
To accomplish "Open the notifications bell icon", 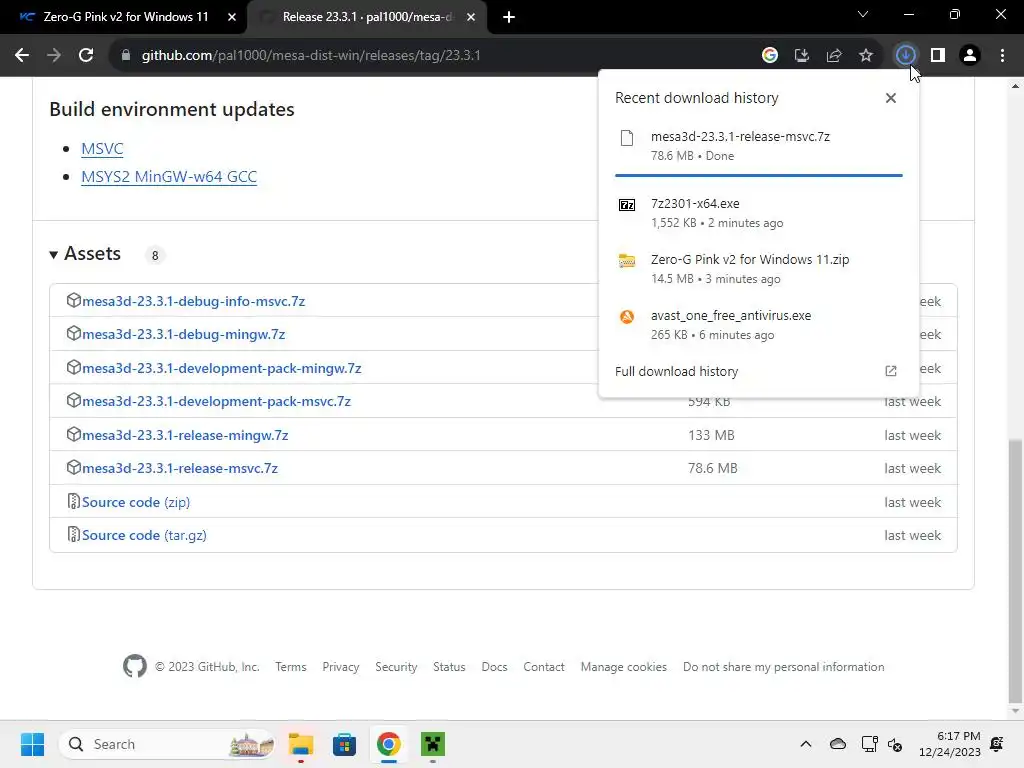I will (997, 744).
